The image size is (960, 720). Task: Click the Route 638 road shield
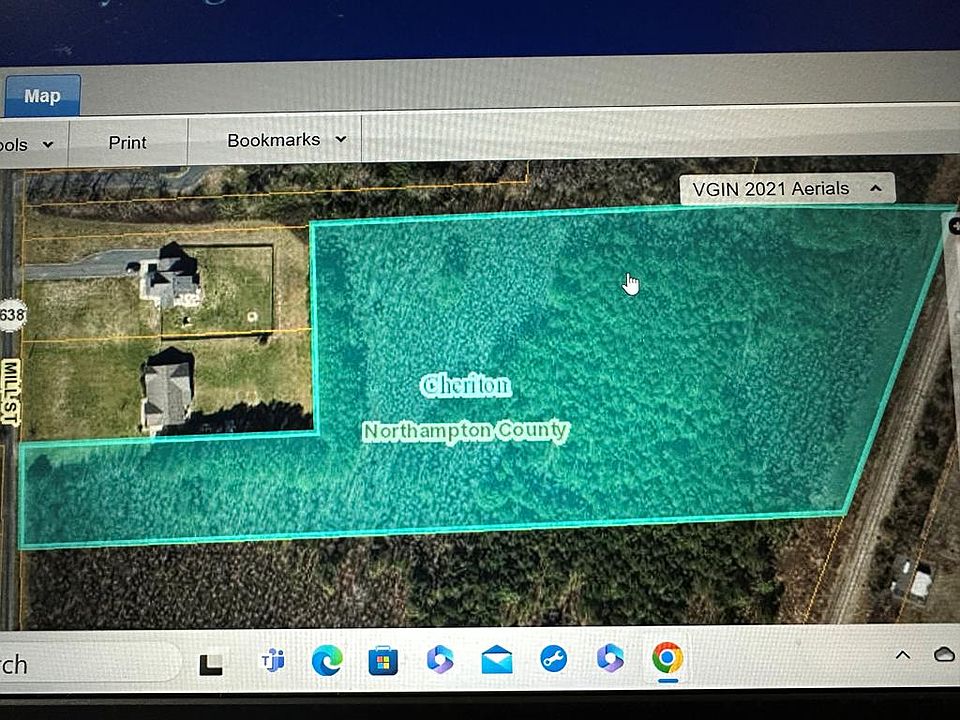tap(11, 316)
